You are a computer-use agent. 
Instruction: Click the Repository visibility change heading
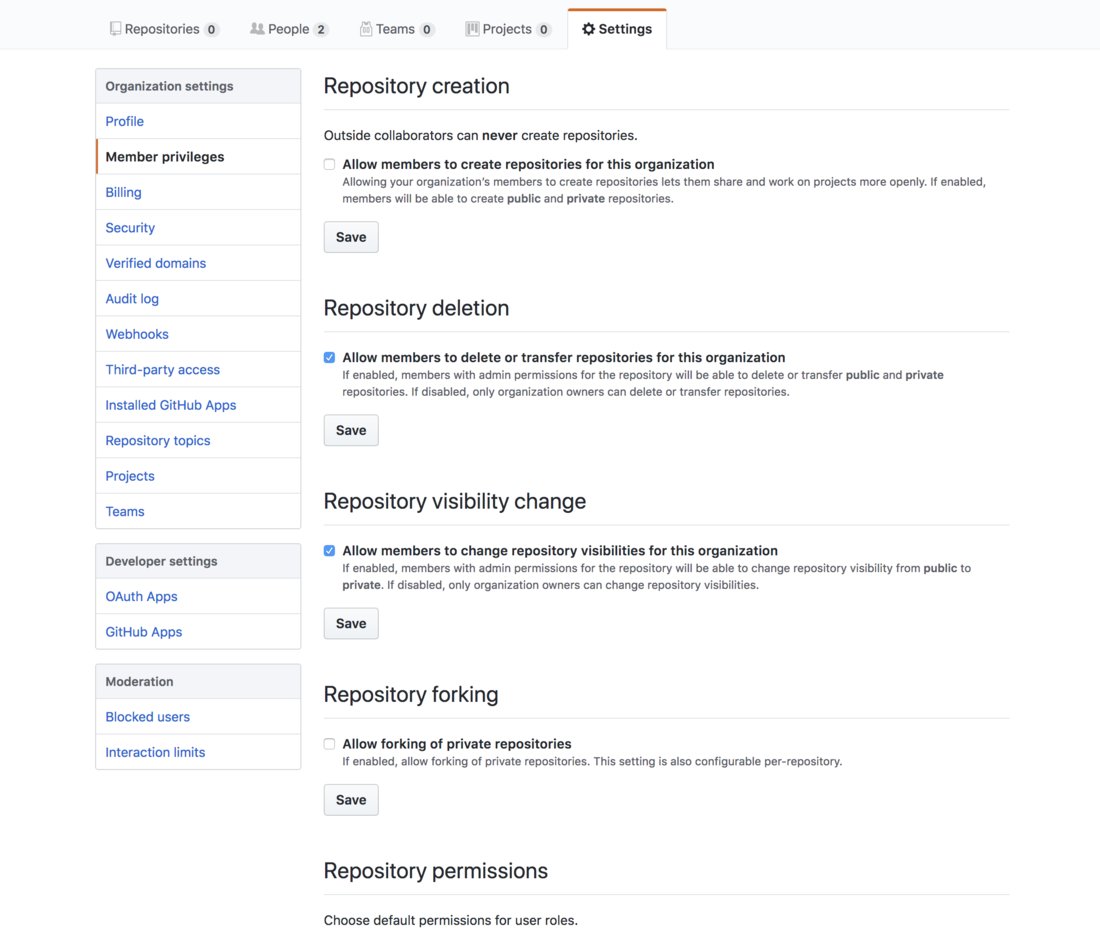coord(455,501)
